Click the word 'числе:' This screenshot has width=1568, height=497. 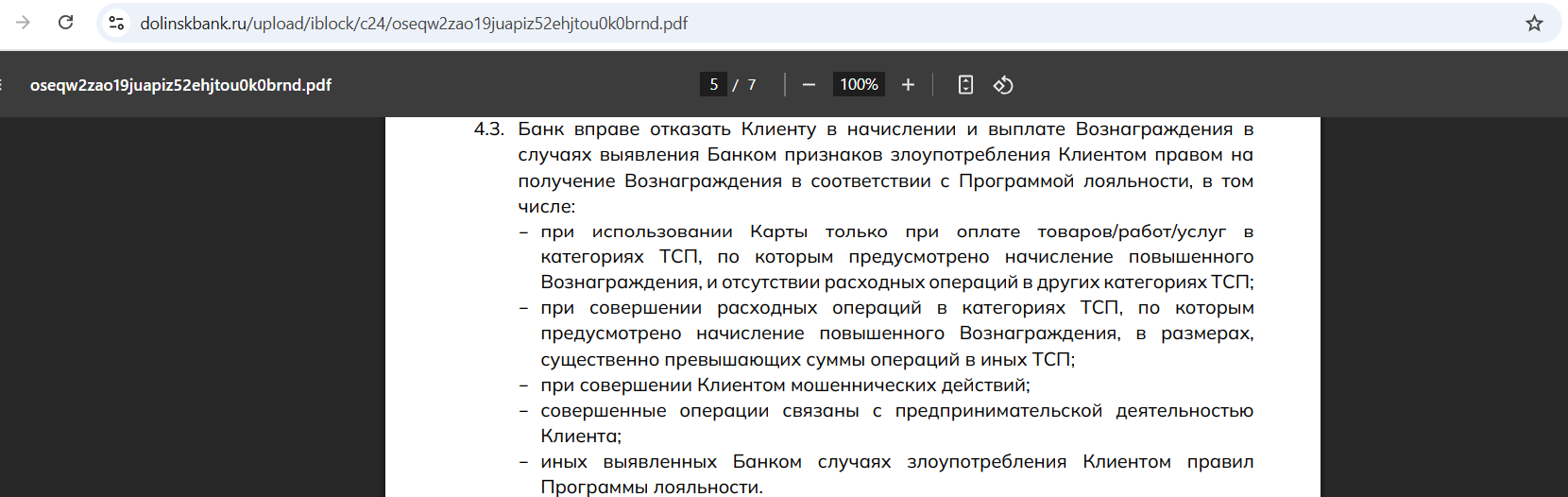tap(547, 206)
